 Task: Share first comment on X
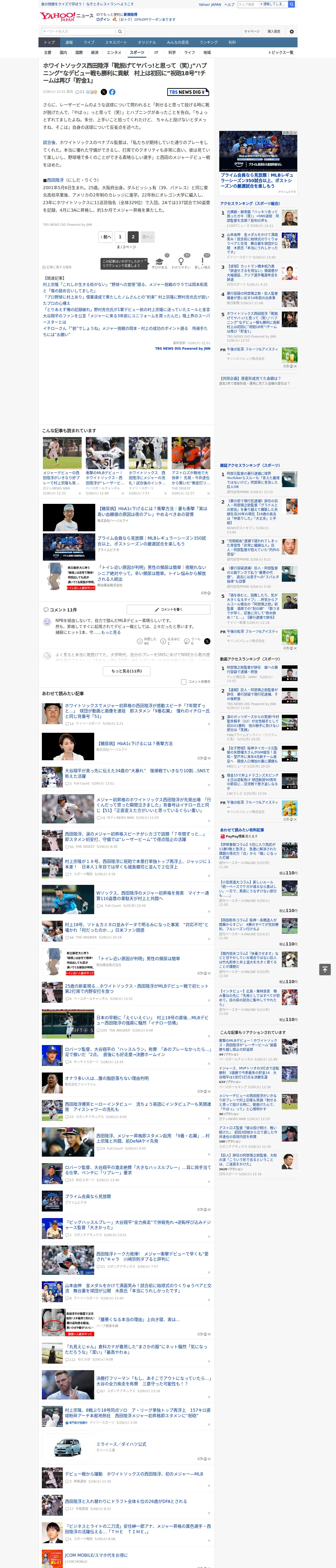click(x=207, y=641)
